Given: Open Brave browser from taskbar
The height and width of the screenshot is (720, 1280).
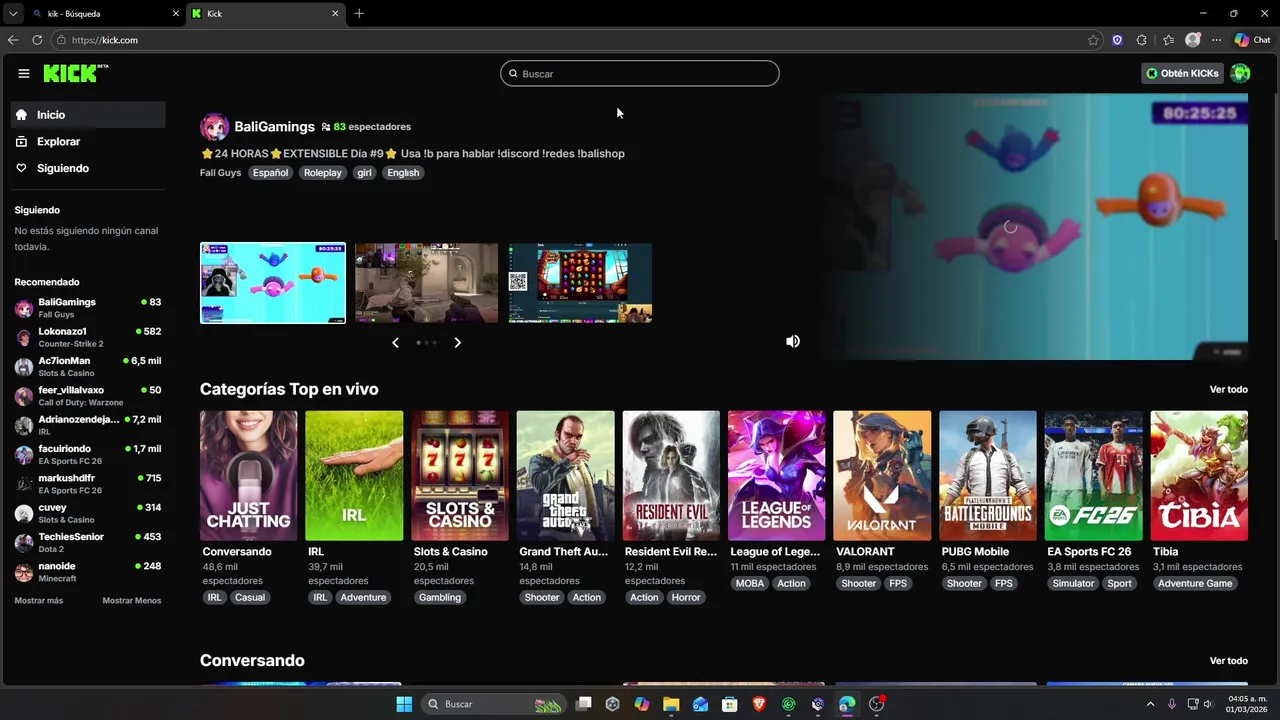Looking at the screenshot, I should 759,704.
